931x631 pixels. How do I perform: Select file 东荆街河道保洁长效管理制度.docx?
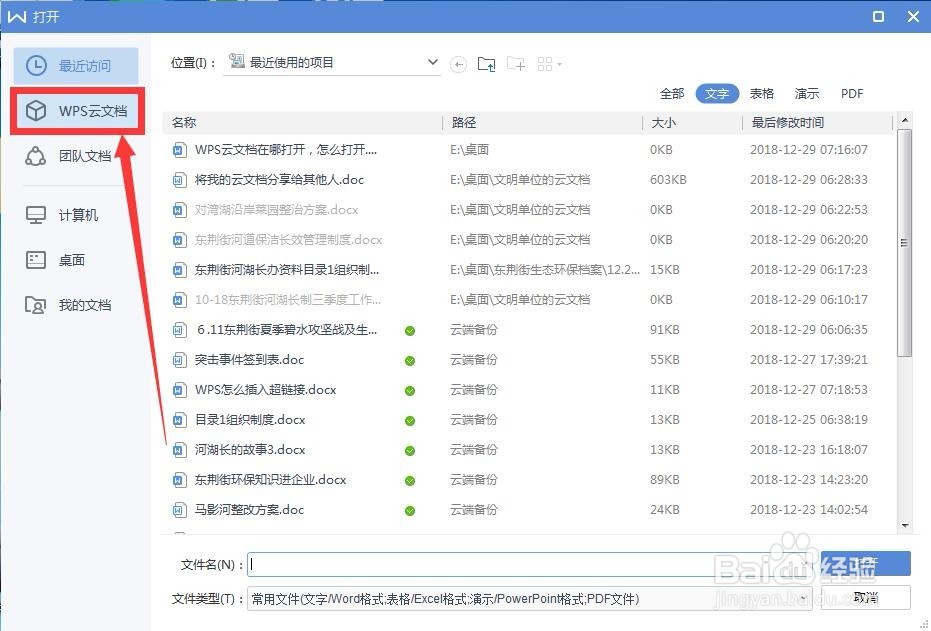pos(289,240)
